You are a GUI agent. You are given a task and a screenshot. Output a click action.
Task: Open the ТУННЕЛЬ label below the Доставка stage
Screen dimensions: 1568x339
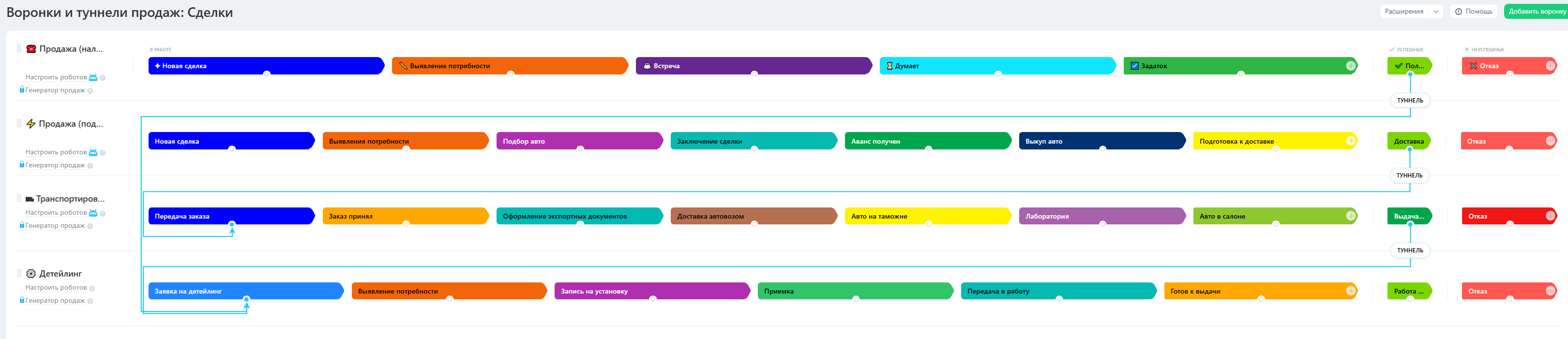1410,175
